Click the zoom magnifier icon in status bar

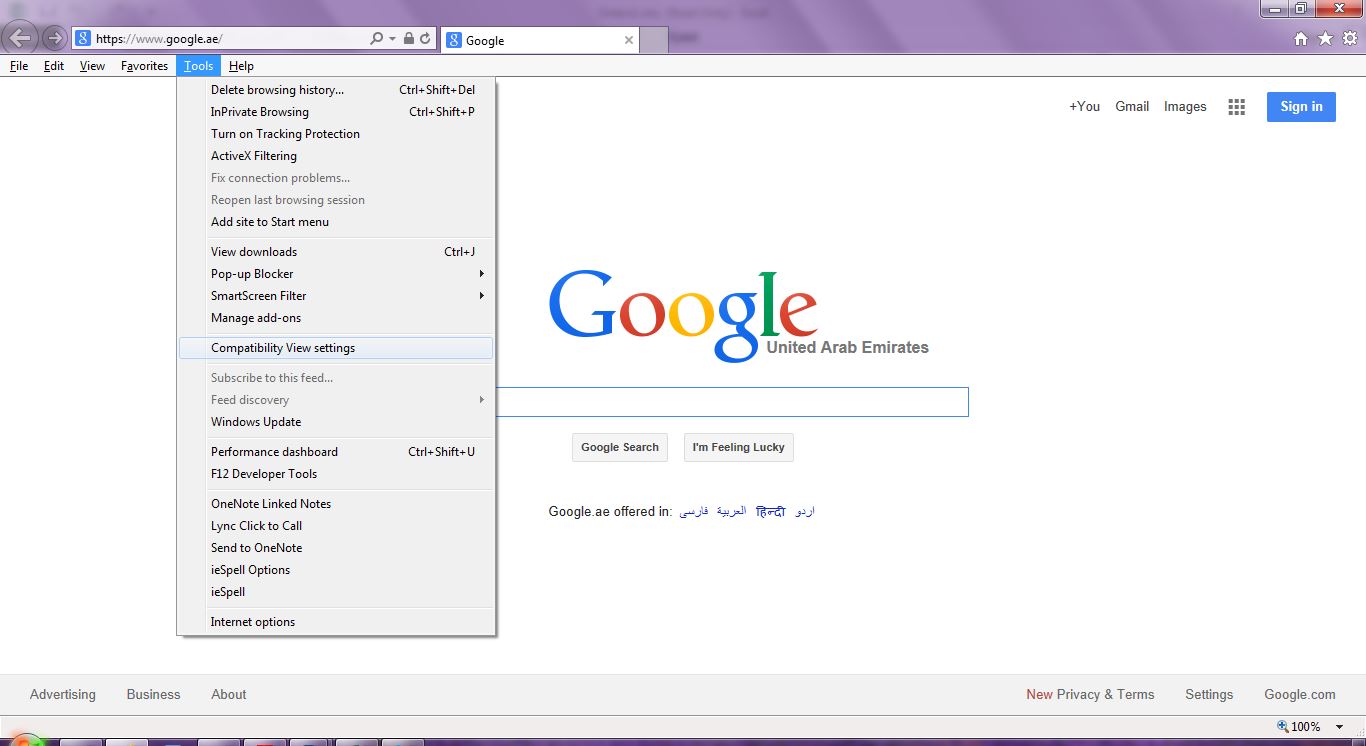point(1283,727)
